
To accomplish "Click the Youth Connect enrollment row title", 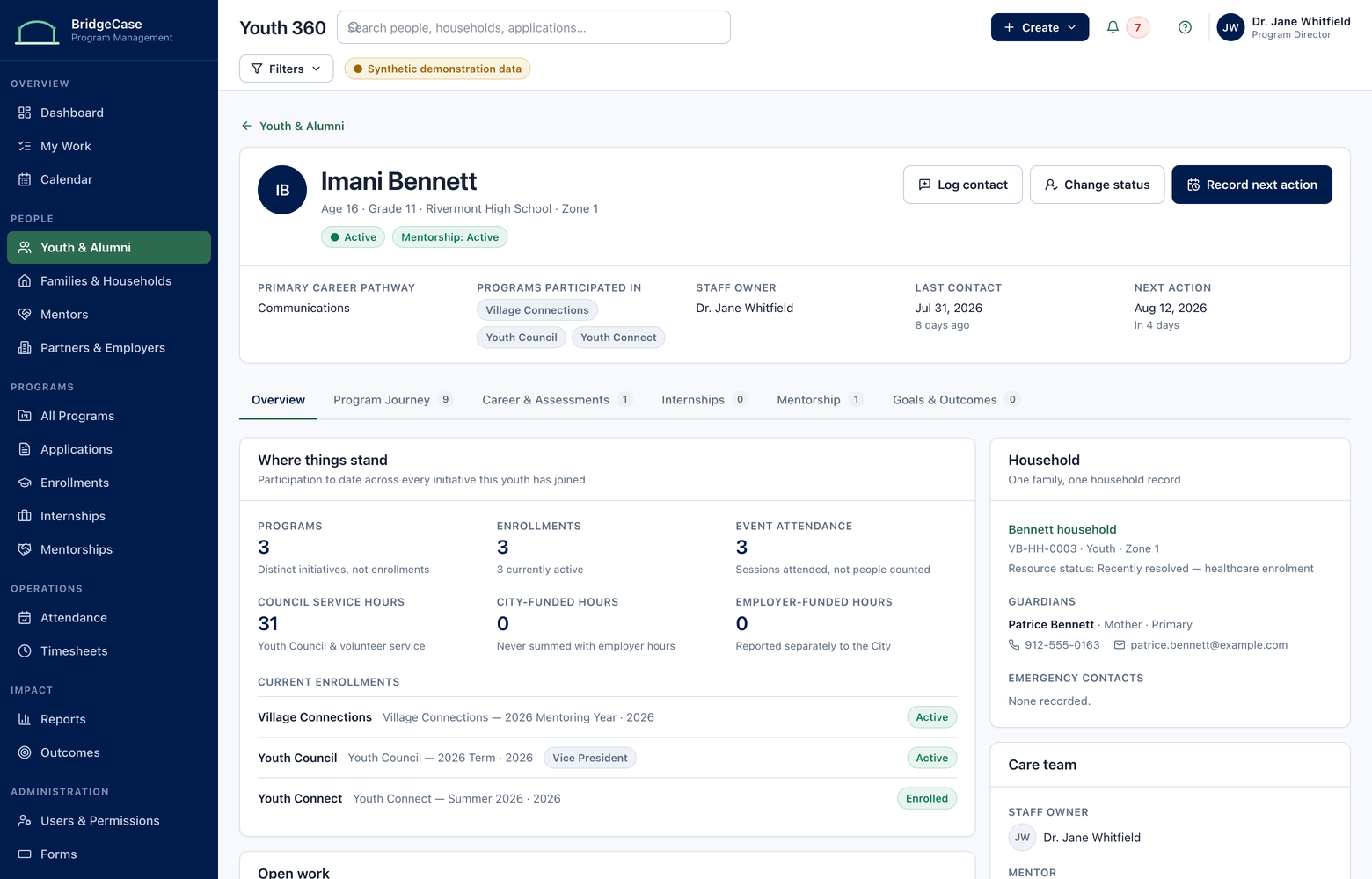I will 300,799.
